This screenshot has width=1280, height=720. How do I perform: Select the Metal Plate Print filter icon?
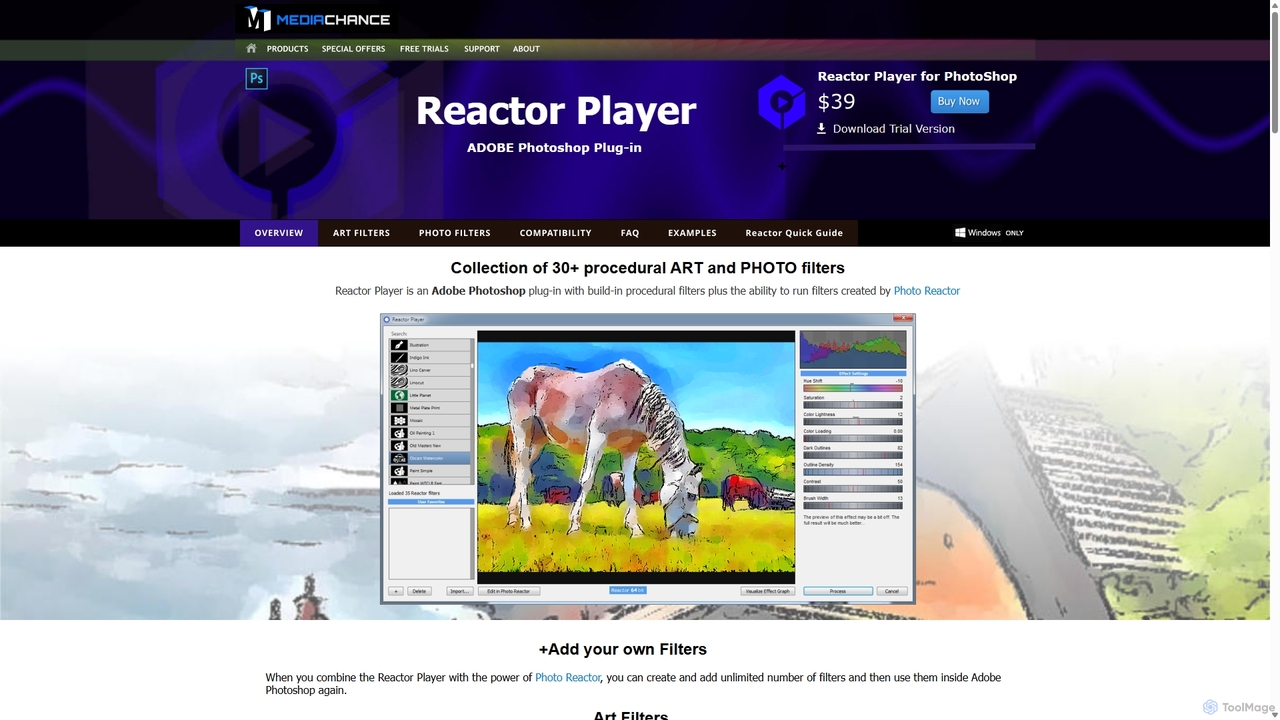point(399,408)
